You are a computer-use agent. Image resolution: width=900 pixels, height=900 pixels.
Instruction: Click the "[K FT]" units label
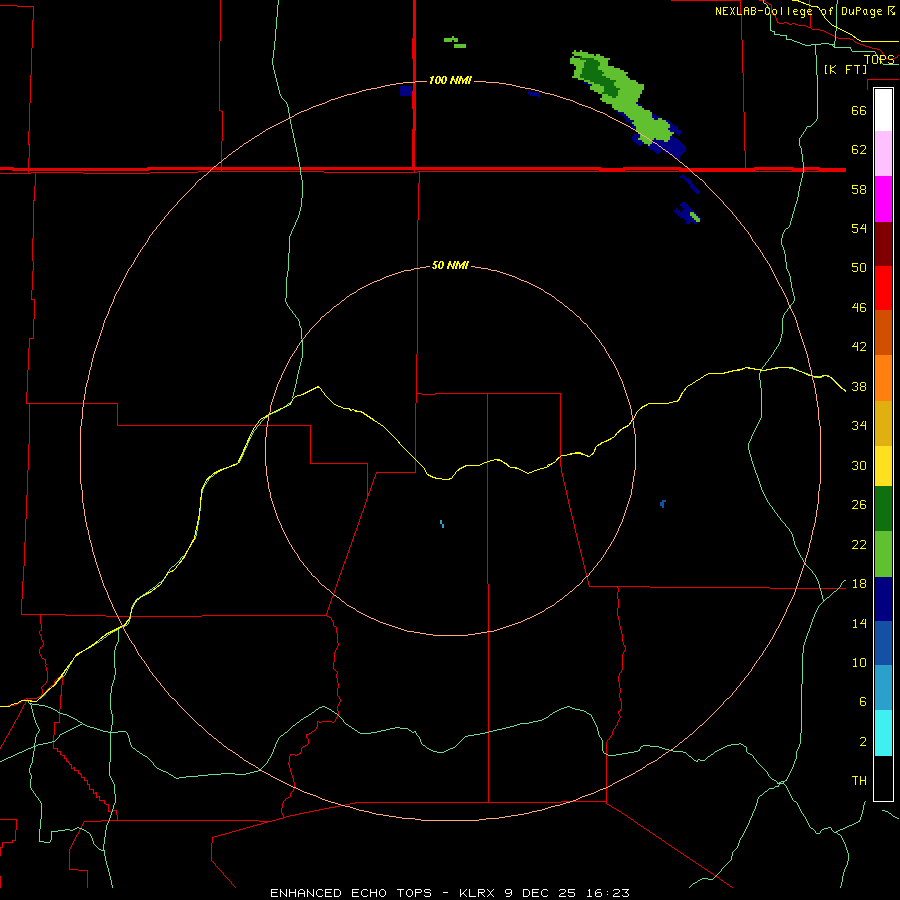[x=845, y=70]
